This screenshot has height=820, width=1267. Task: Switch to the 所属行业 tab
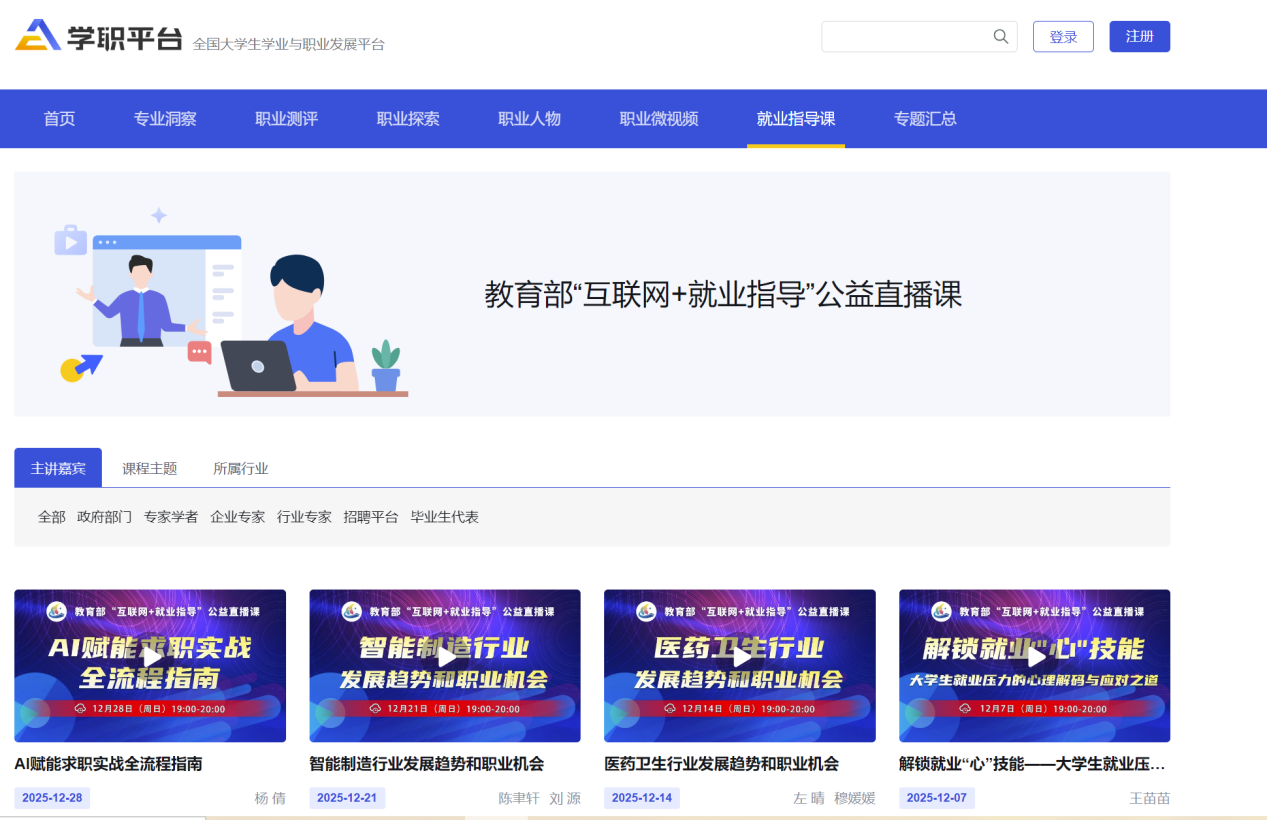tap(240, 468)
